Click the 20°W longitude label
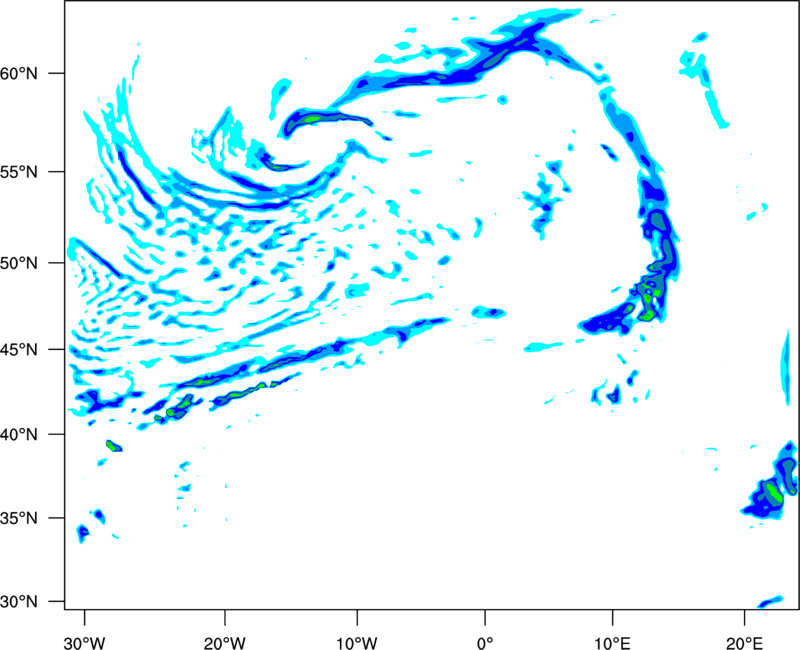The width and height of the screenshot is (800, 650). pyautogui.click(x=225, y=643)
